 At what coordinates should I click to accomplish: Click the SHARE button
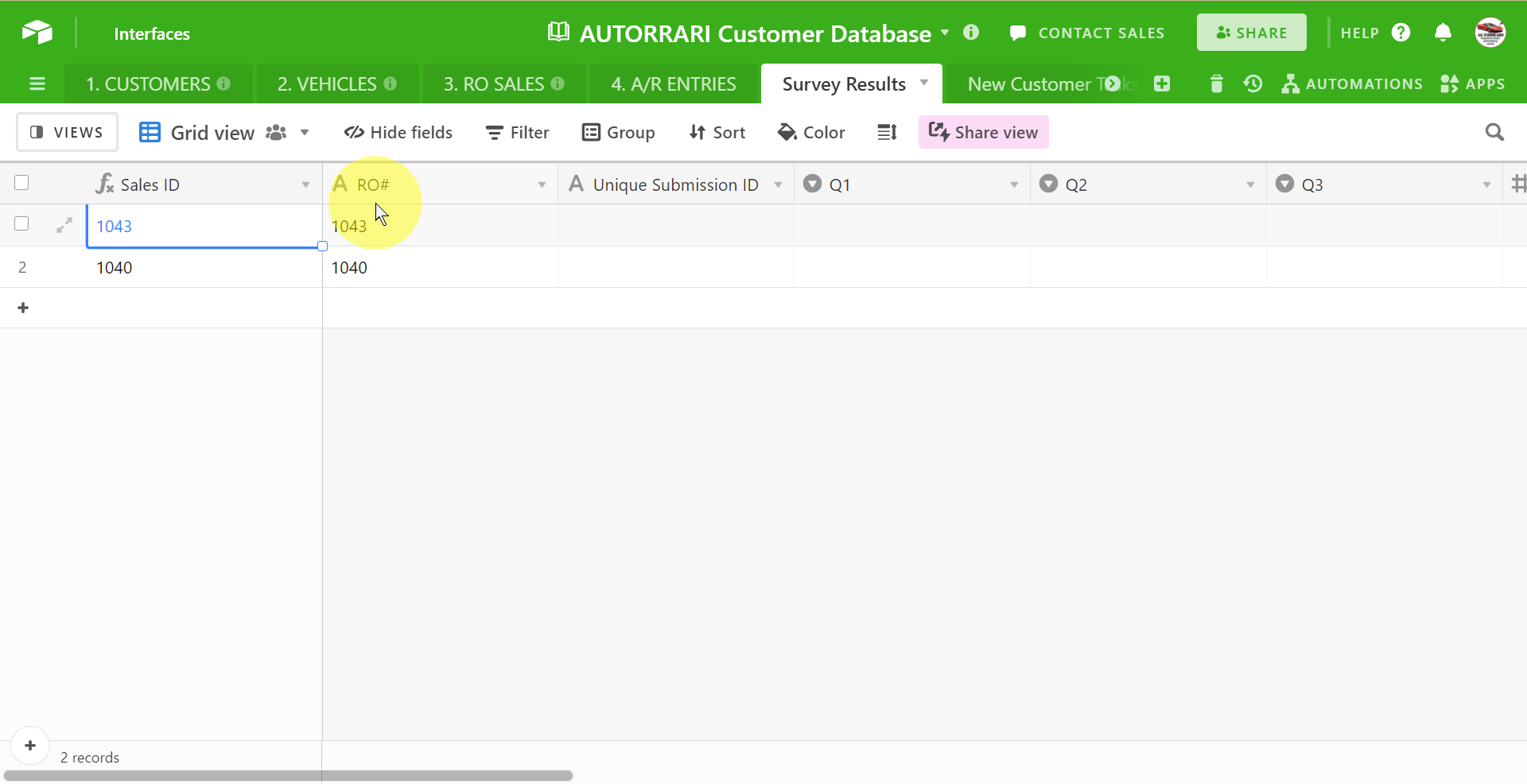[1251, 33]
